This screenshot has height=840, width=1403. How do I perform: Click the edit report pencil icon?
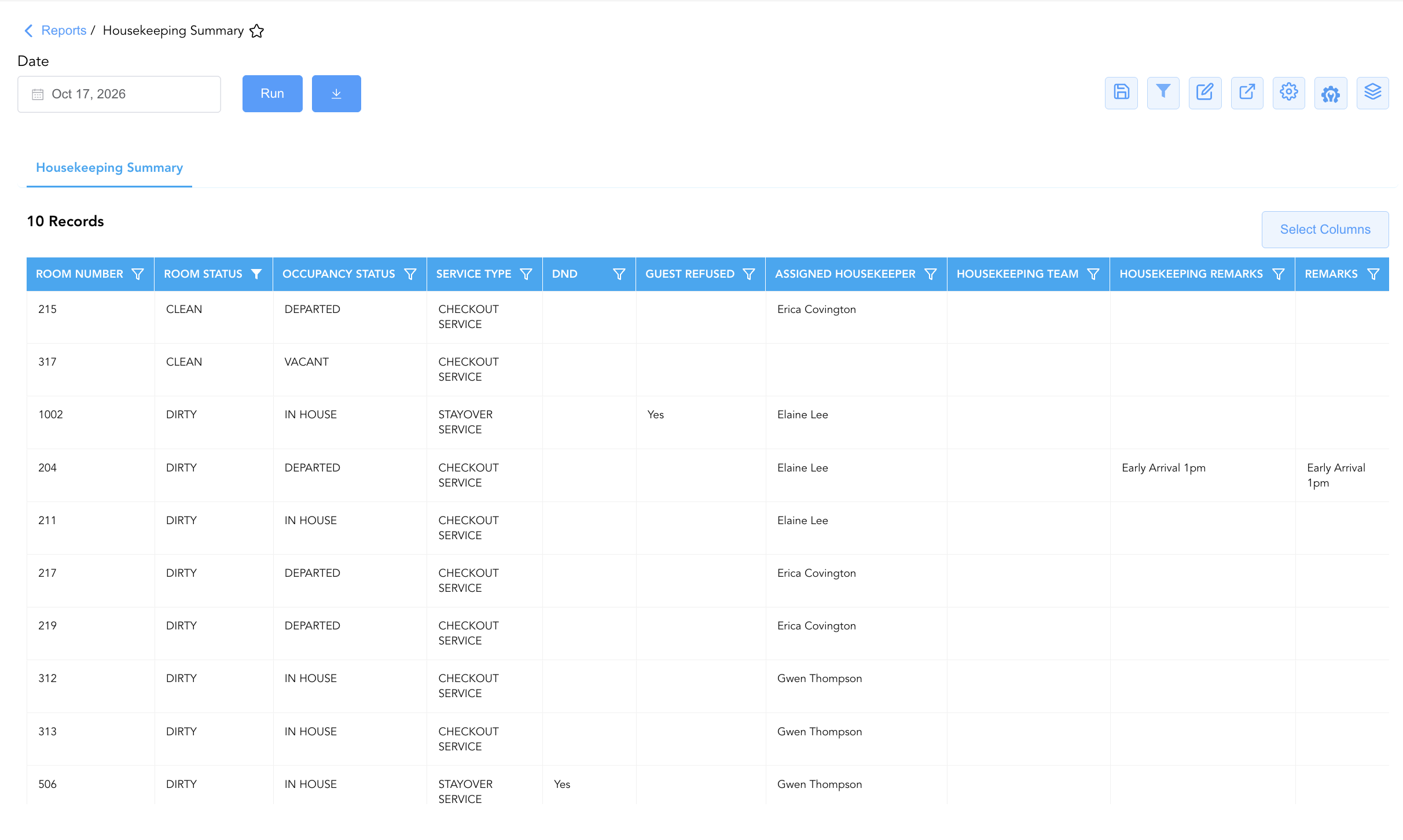(x=1205, y=93)
